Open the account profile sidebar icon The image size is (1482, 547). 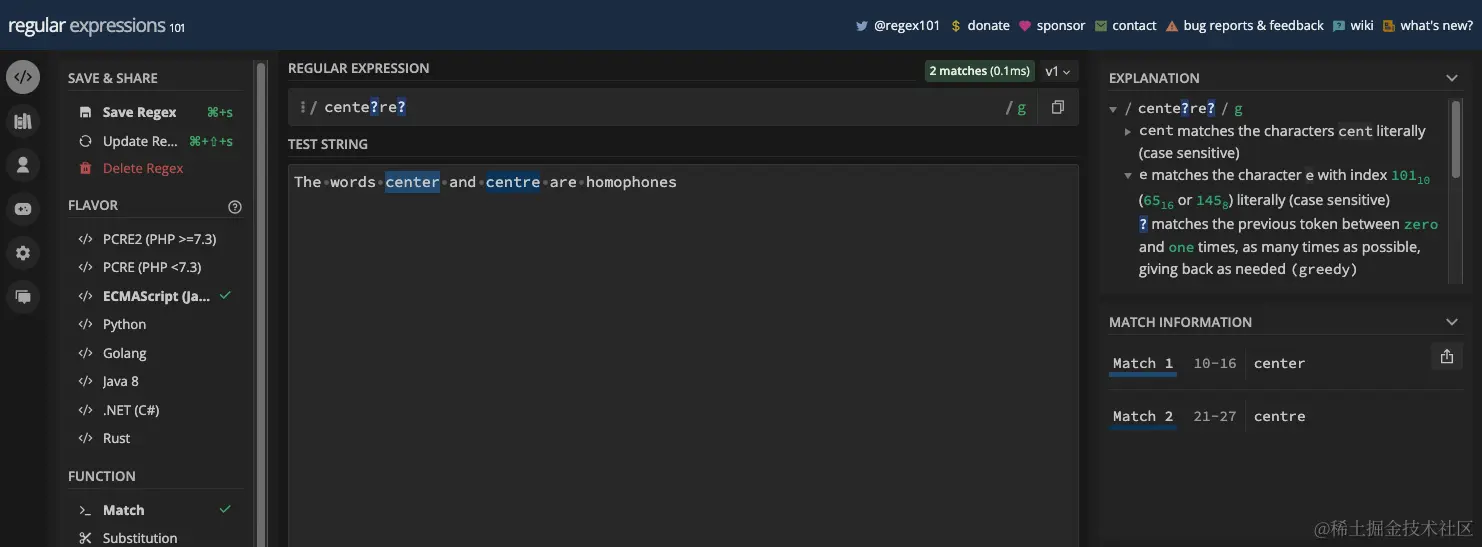(x=23, y=165)
